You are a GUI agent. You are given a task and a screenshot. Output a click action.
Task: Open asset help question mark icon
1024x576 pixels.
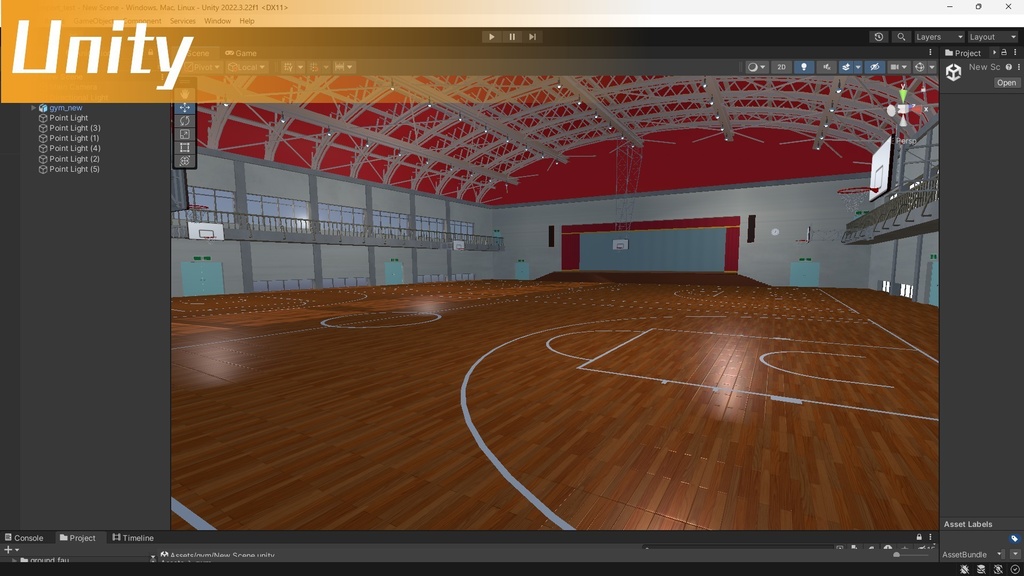(1008, 67)
